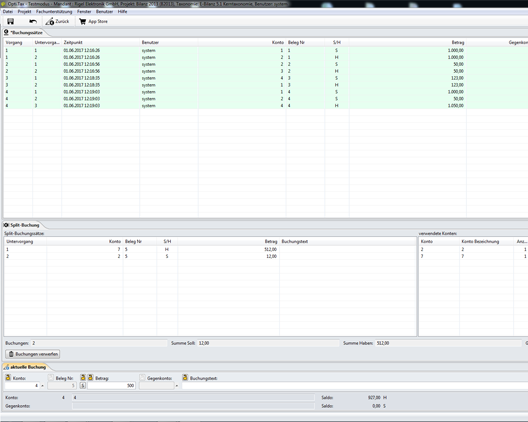528x422 pixels.
Task: Select first row dated 01.06.2017 12:16:26
Action: 266,51
